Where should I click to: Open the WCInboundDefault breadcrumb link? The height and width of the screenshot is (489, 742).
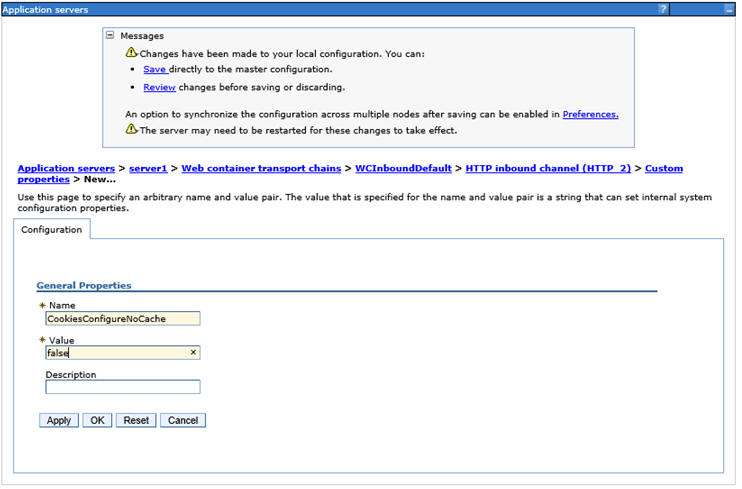pos(403,168)
